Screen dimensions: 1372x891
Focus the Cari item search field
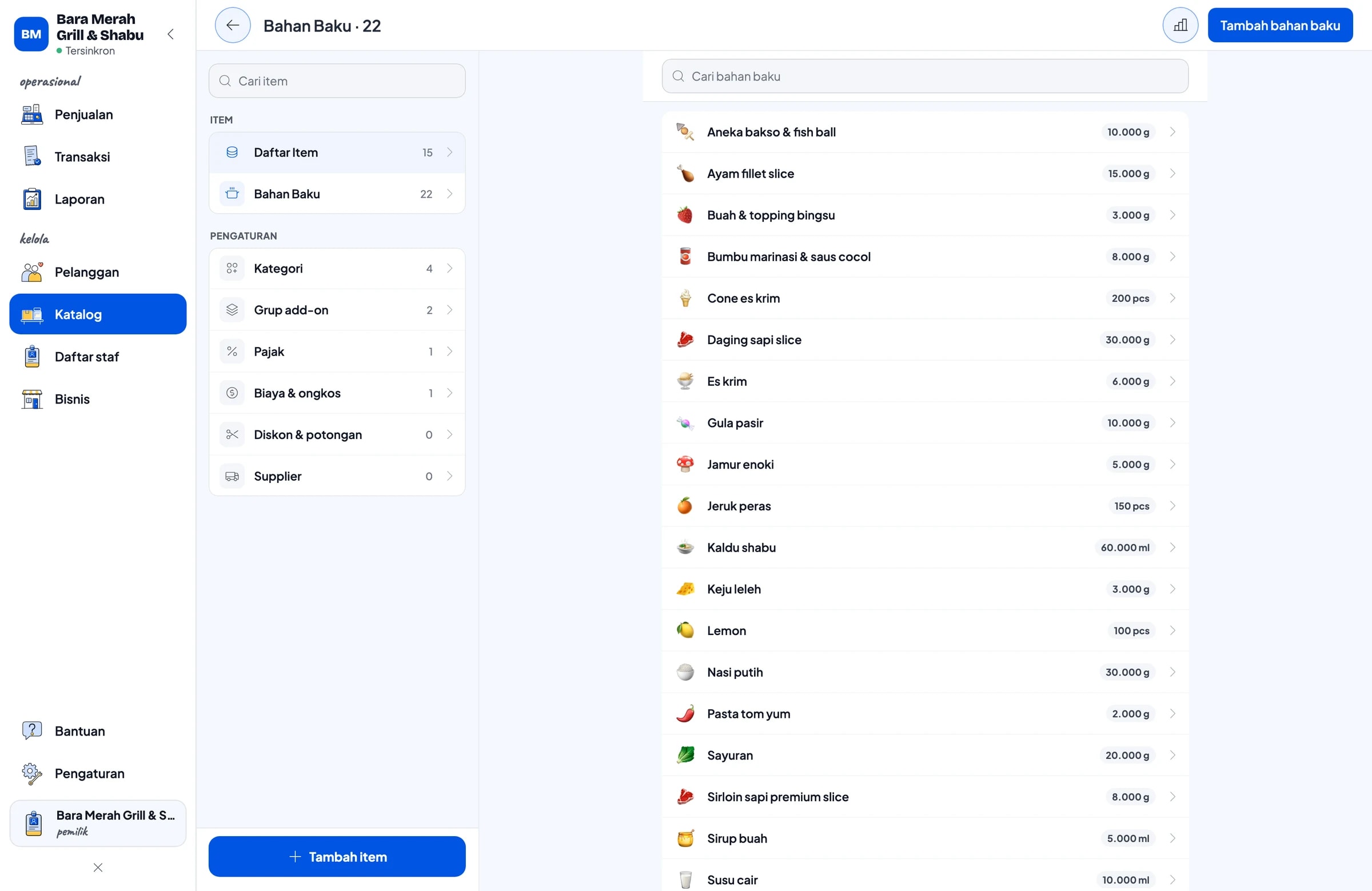coord(337,81)
